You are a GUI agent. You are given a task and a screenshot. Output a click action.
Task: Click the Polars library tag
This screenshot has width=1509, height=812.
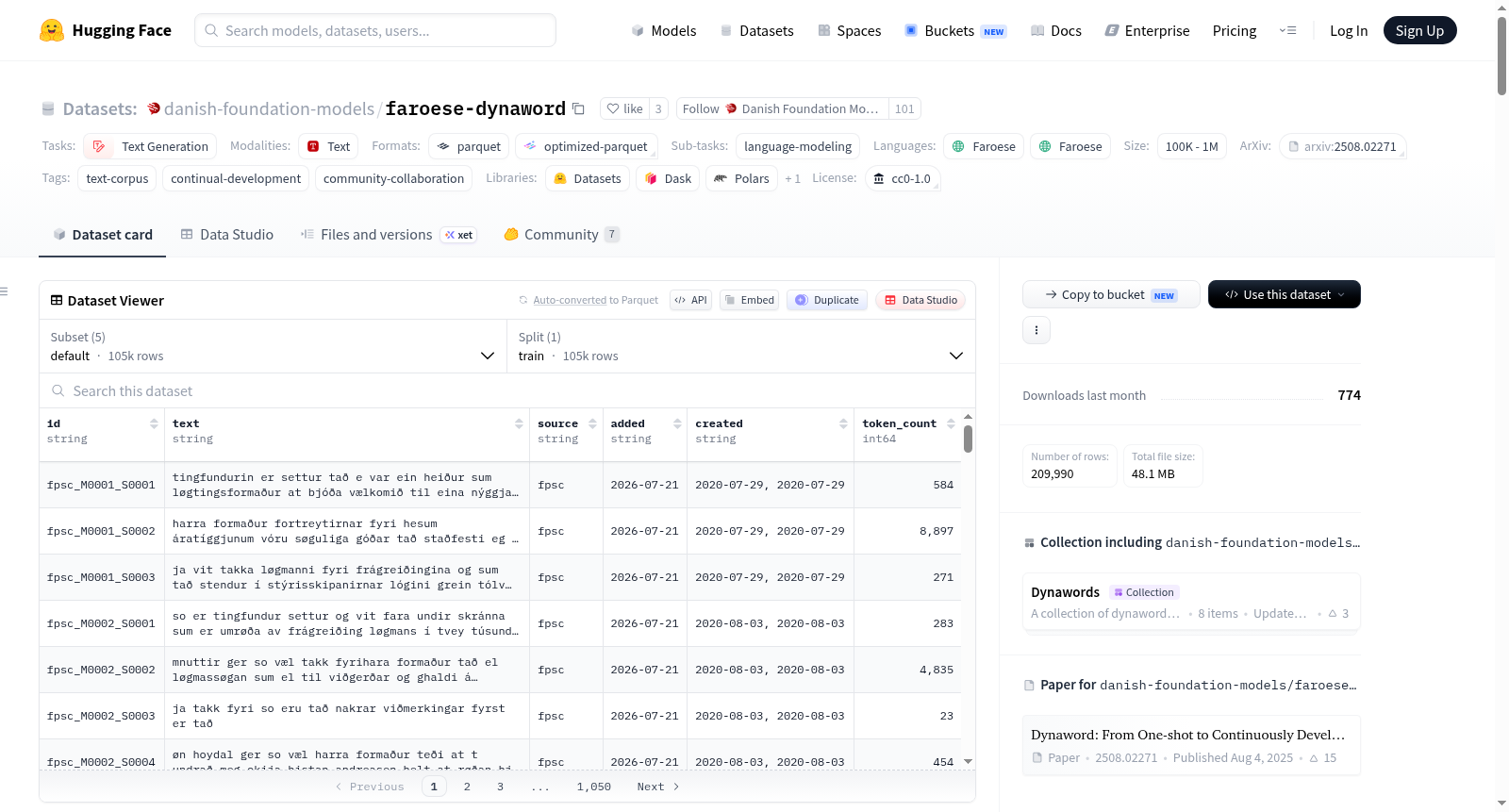(x=741, y=178)
